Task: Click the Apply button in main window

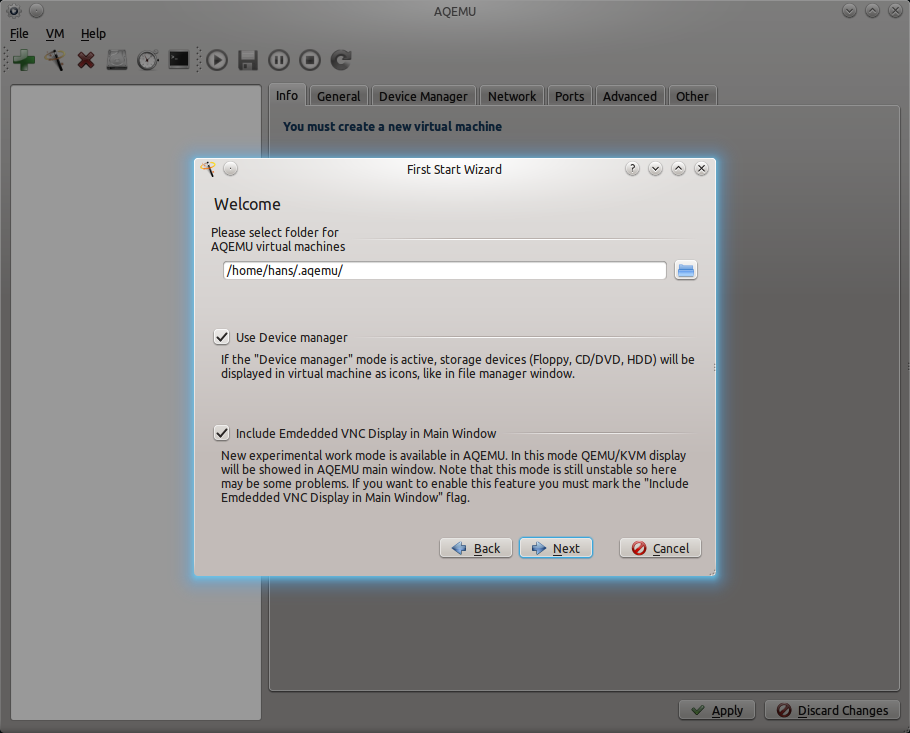Action: [717, 710]
